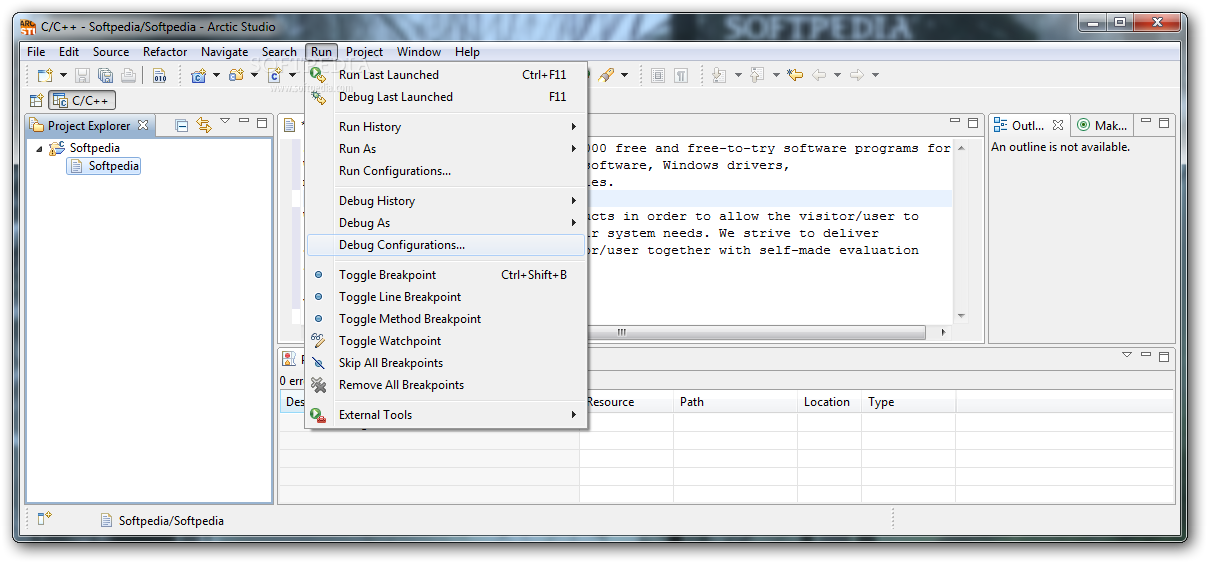The height and width of the screenshot is (563, 1208).
Task: Select Toggle Method Breakpoint entry
Action: point(445,319)
